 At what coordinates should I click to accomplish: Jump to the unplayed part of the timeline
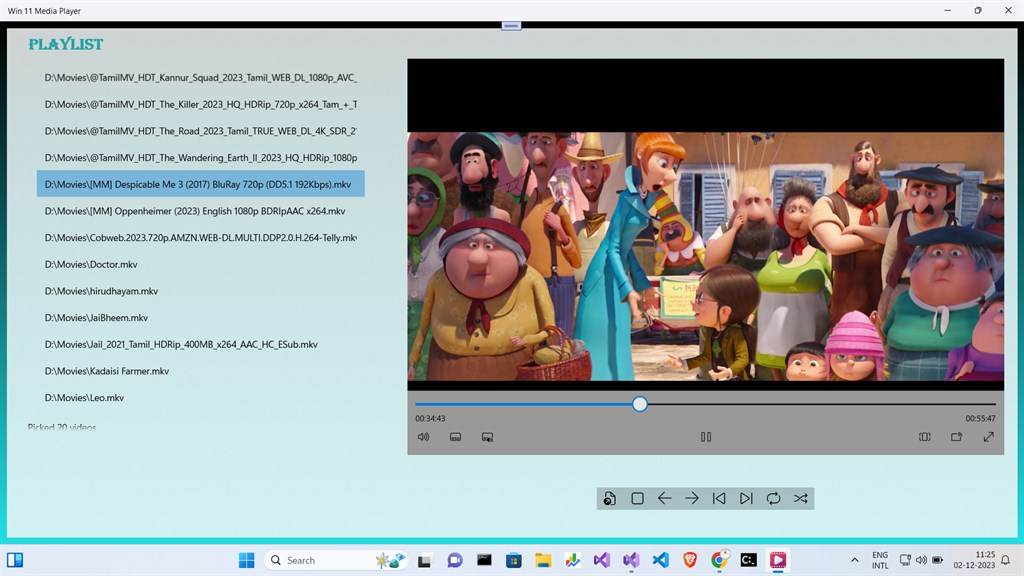point(822,404)
